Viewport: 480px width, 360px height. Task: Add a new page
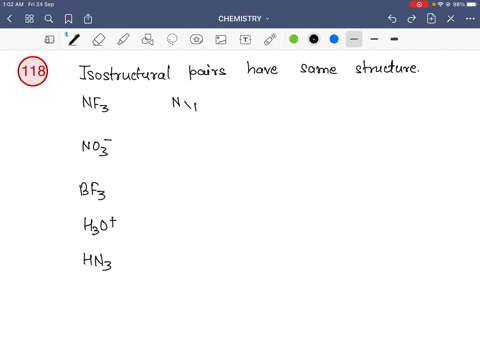(431, 19)
